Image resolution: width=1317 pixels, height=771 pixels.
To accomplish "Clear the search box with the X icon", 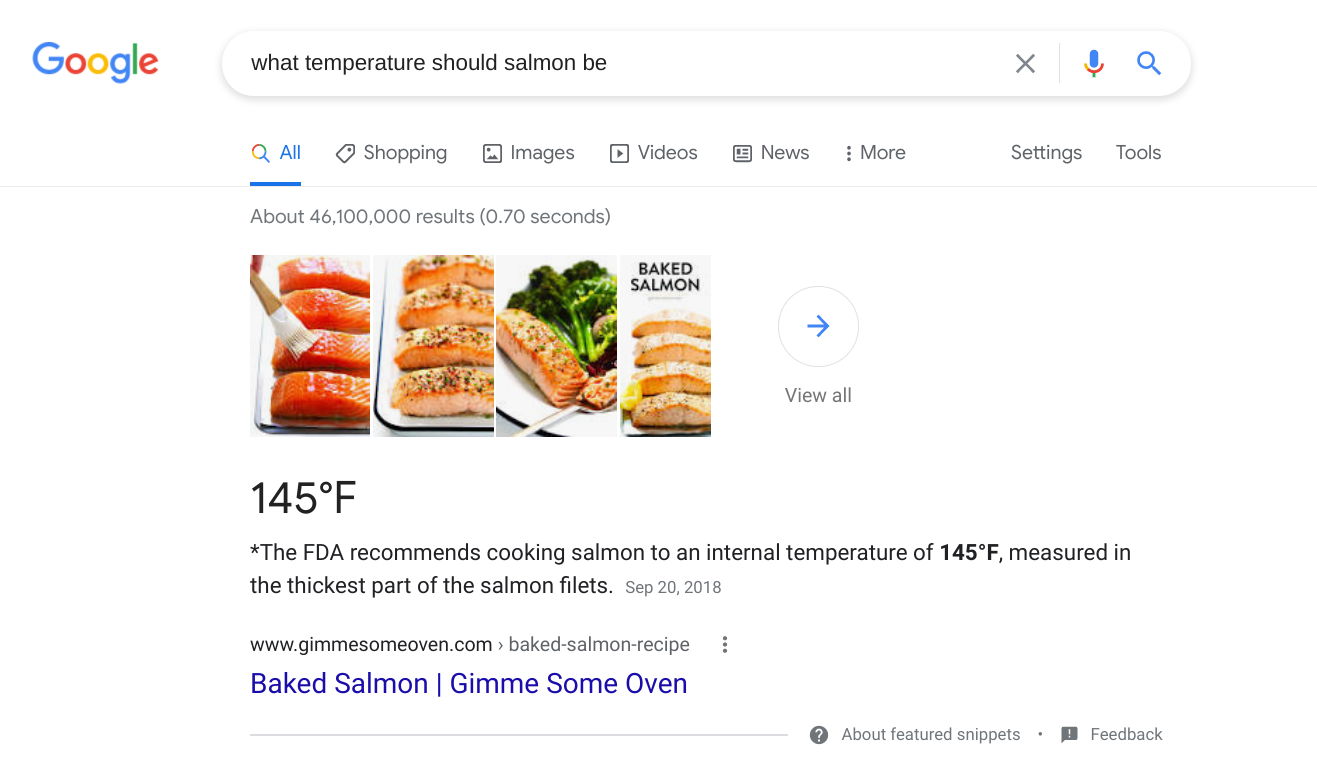I will click(1025, 64).
